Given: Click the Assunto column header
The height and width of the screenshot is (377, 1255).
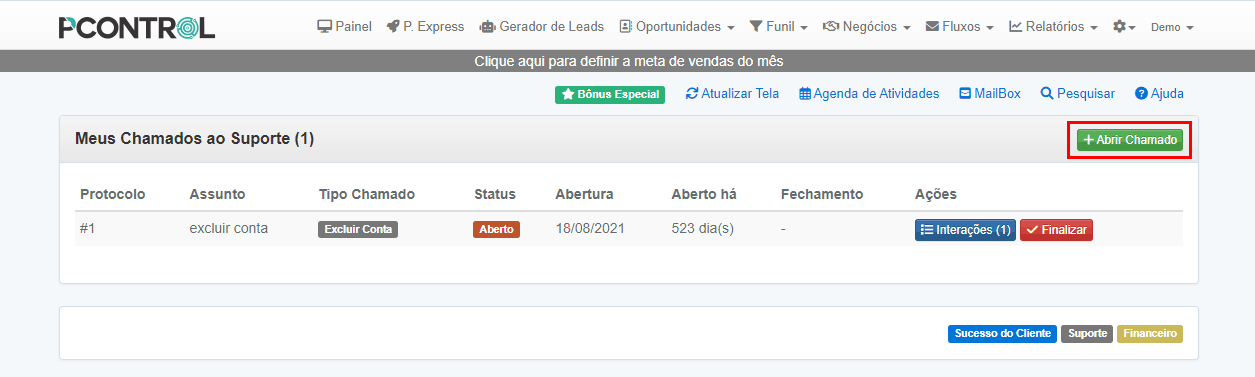Looking at the screenshot, I should click(x=217, y=194).
